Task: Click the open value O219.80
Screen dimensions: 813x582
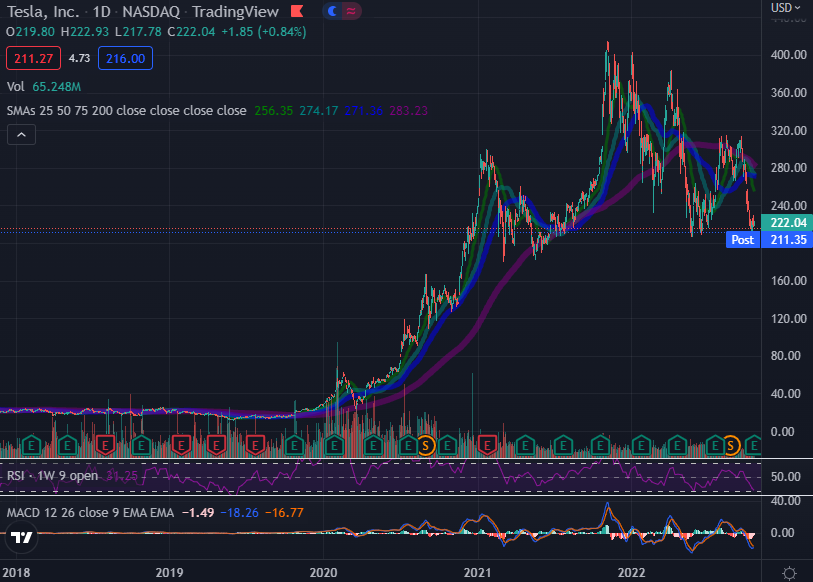Action: [30, 32]
